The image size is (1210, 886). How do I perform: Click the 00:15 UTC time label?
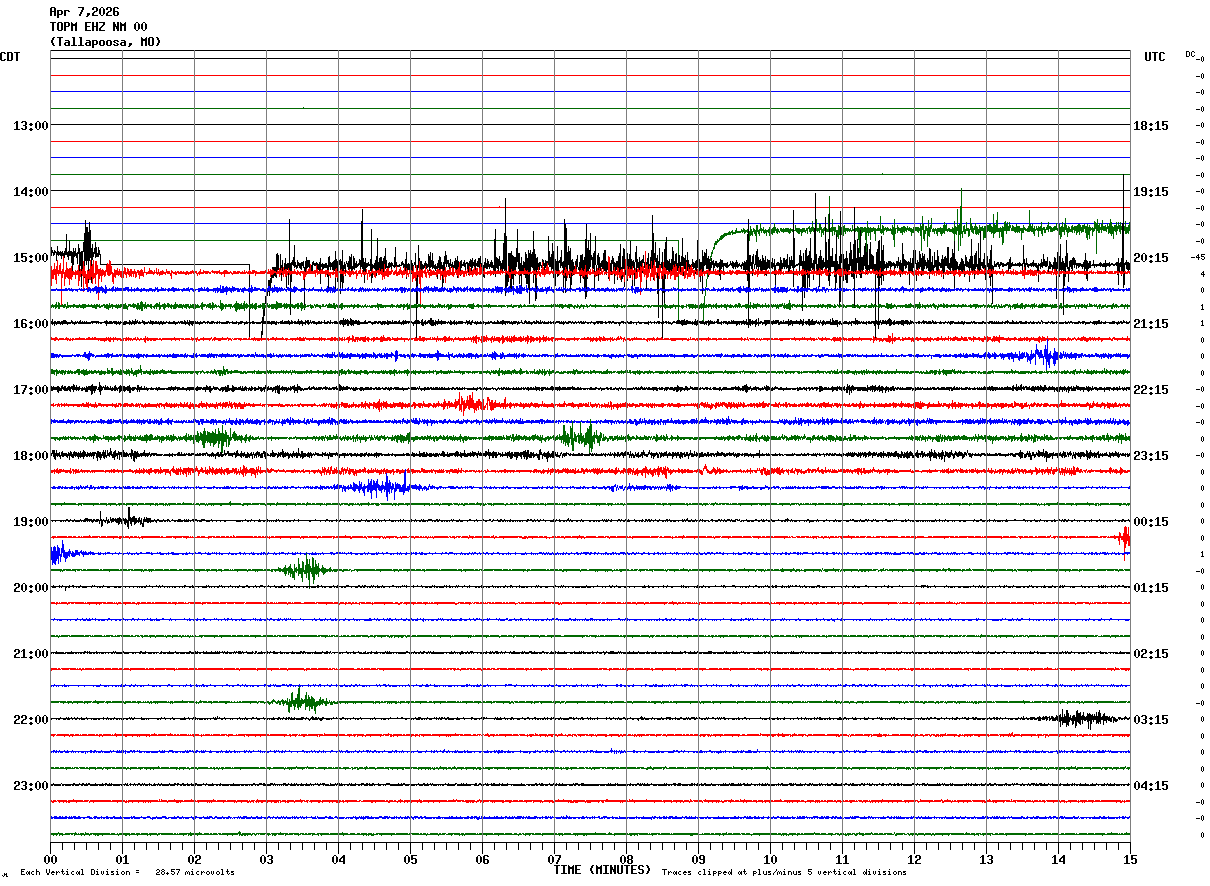(1151, 522)
